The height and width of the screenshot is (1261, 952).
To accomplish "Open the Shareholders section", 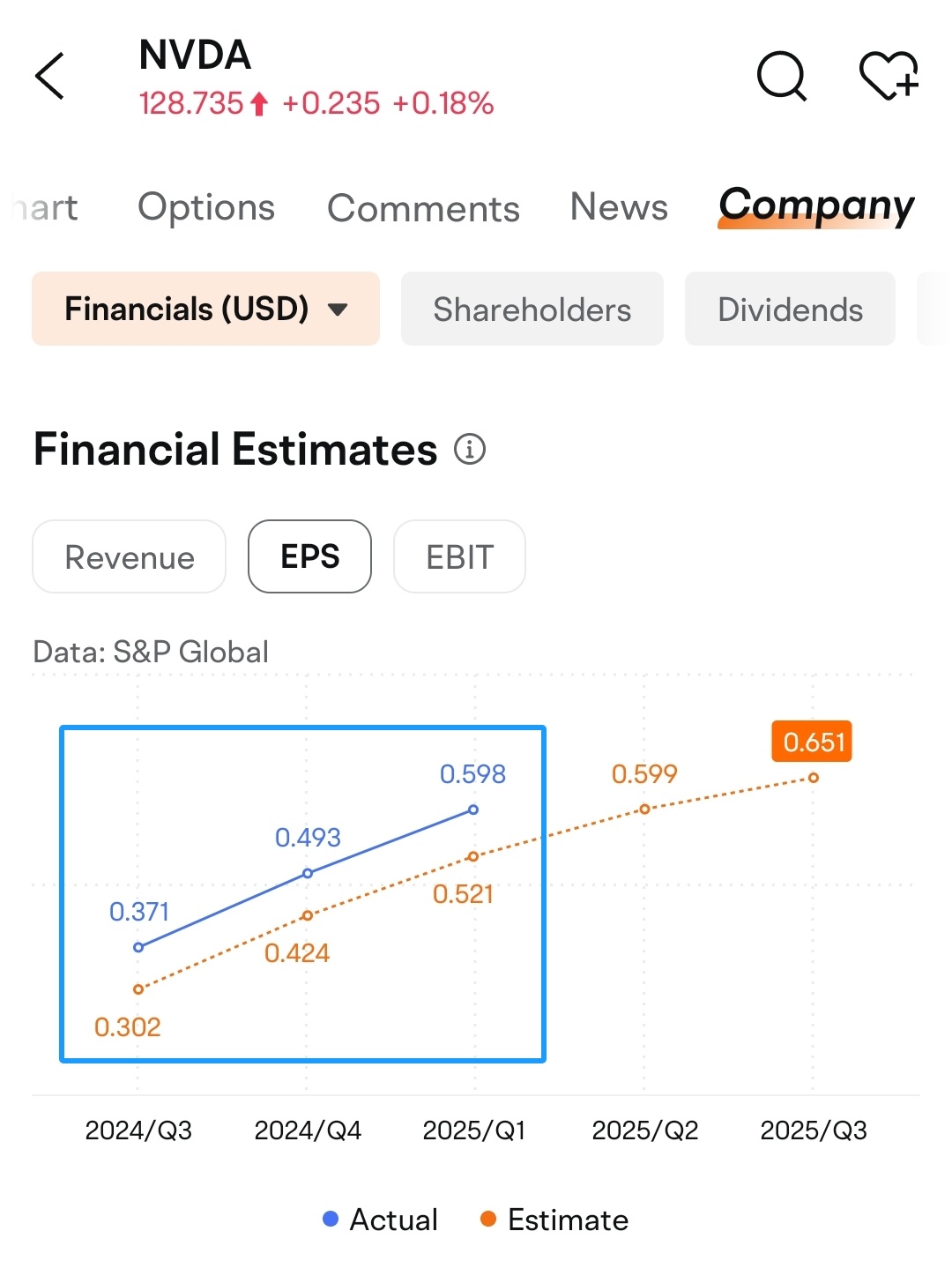I will pos(532,309).
